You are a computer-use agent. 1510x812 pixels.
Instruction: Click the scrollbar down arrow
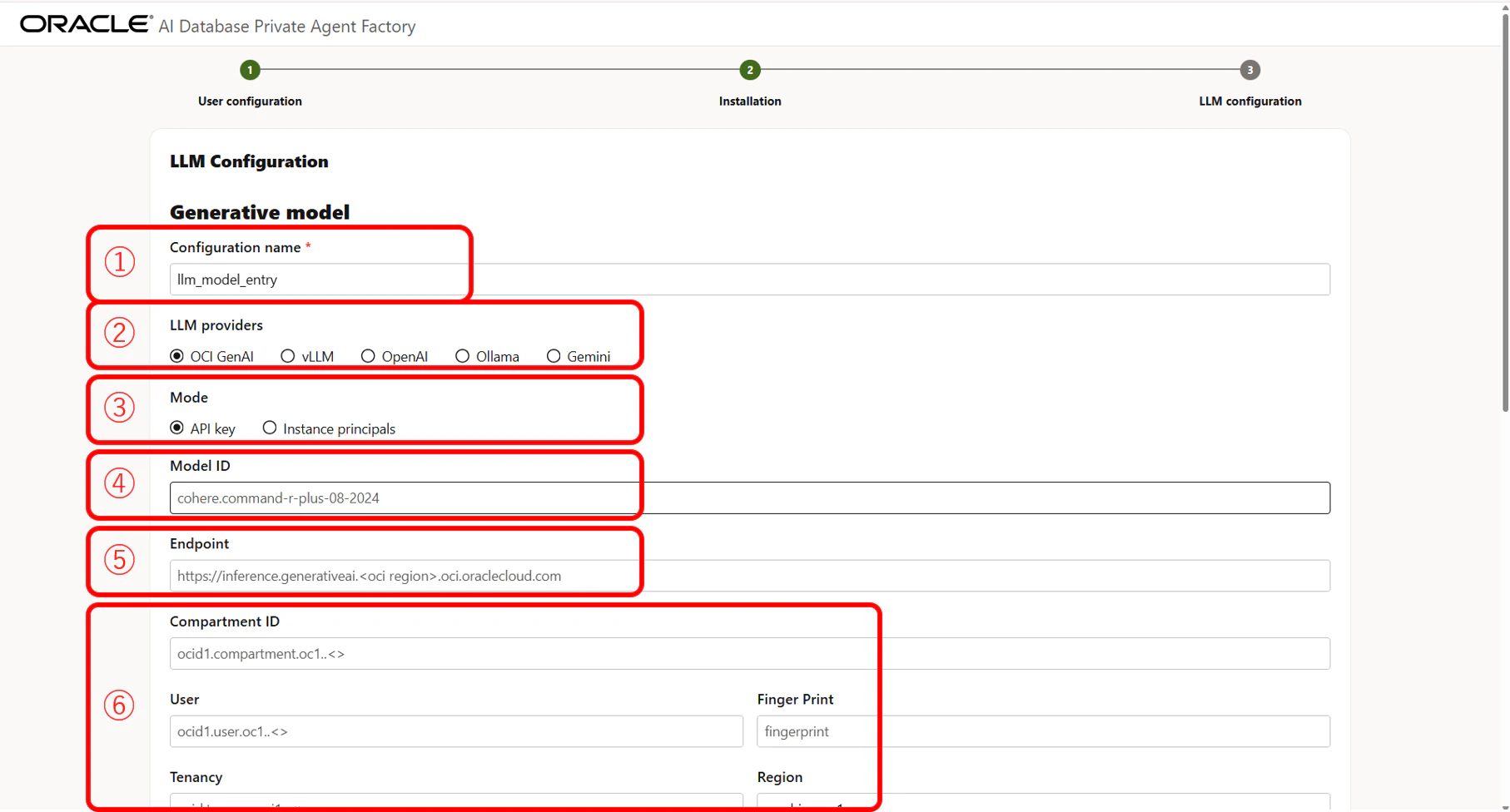1504,807
